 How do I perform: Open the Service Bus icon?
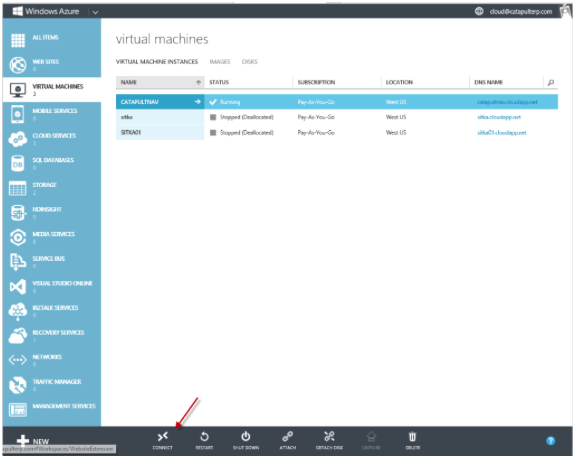click(x=18, y=262)
